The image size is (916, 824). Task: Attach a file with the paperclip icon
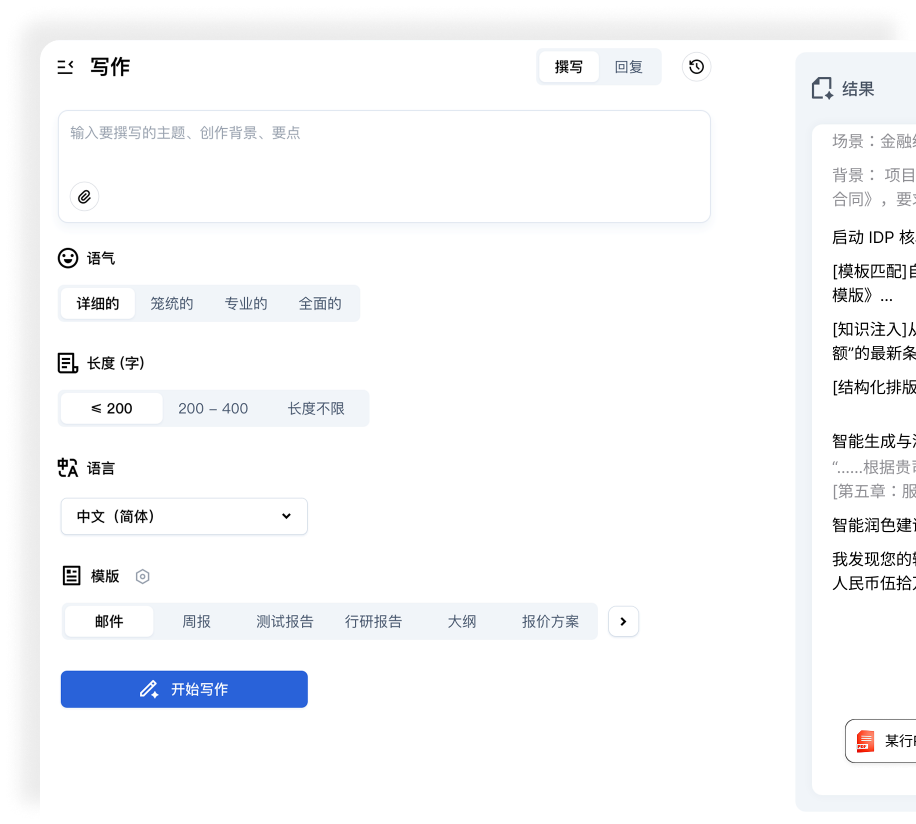click(x=85, y=197)
